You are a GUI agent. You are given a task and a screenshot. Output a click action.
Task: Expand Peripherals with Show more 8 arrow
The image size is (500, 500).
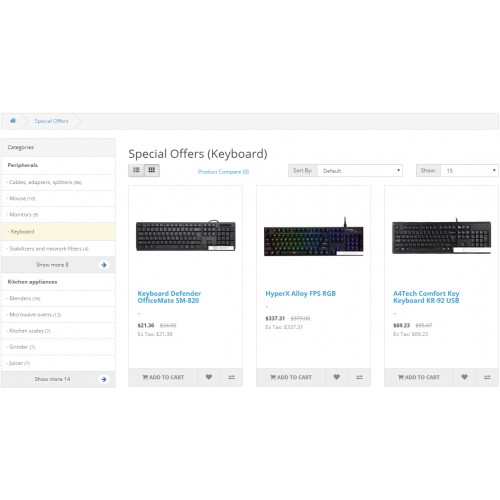coord(104,265)
